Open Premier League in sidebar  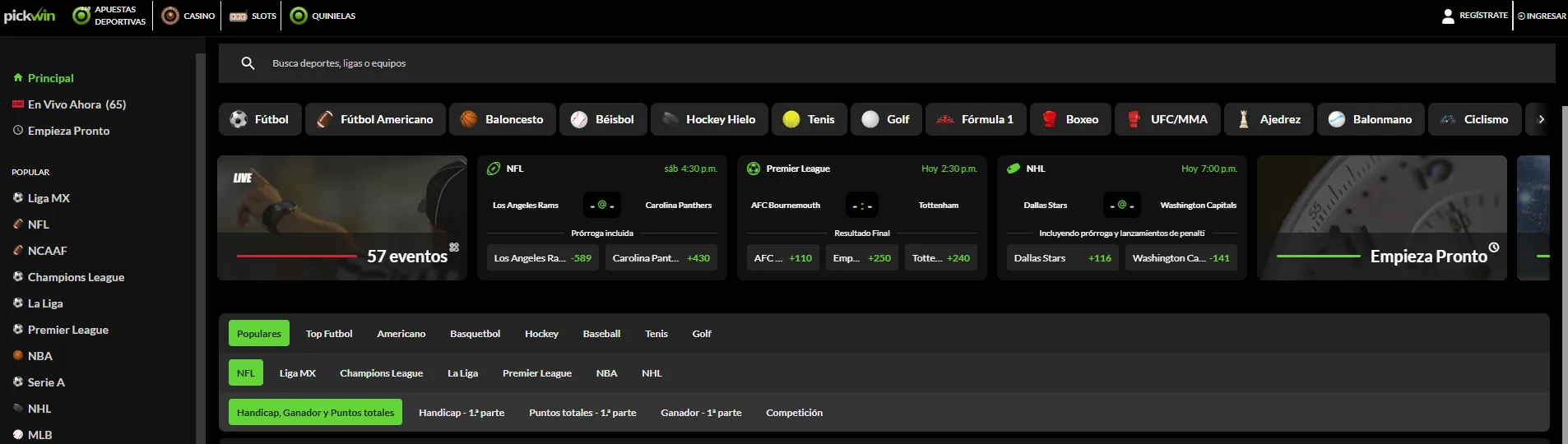[x=67, y=330]
